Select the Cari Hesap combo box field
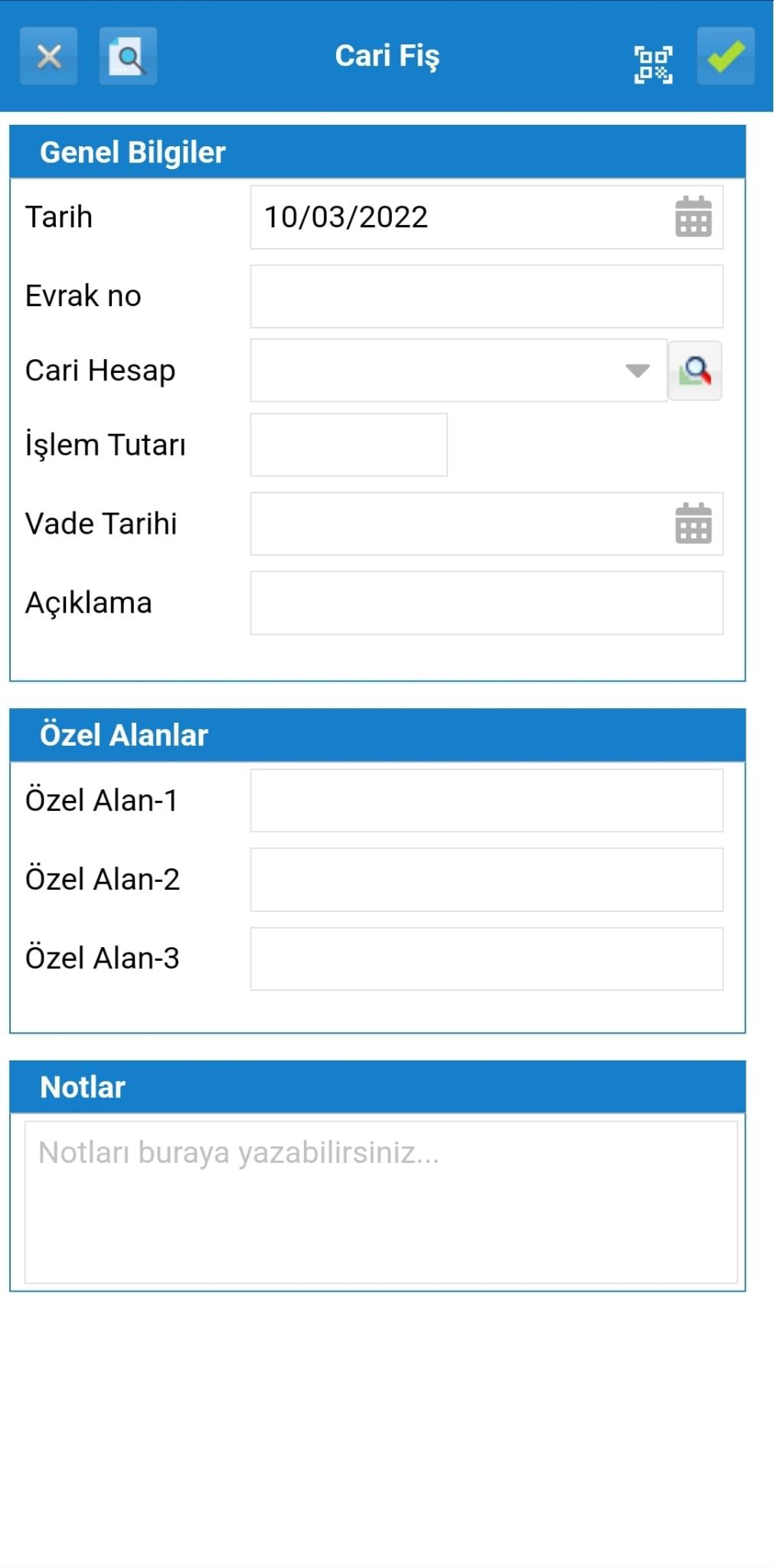The image size is (774, 1568). tap(459, 371)
